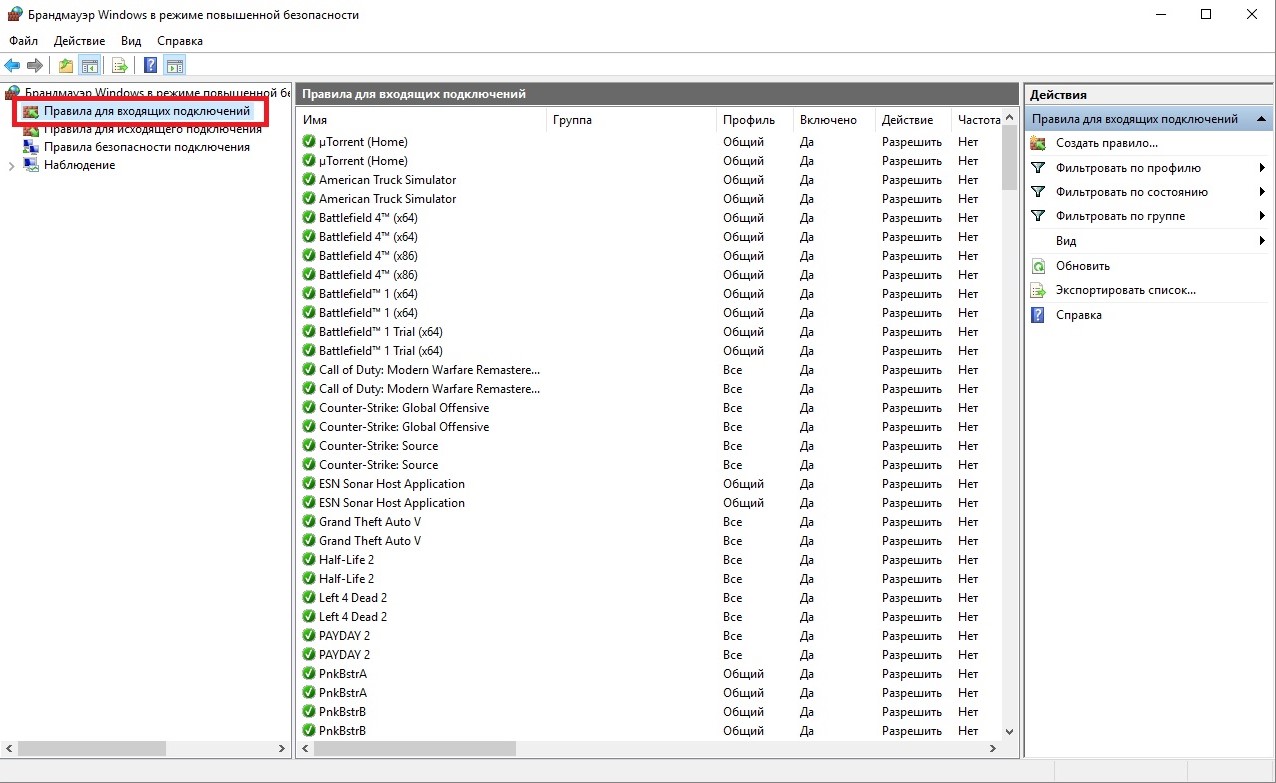Screen dimensions: 1276x783
Task: Select Правила для входящих подключений in tree
Action: click(147, 111)
